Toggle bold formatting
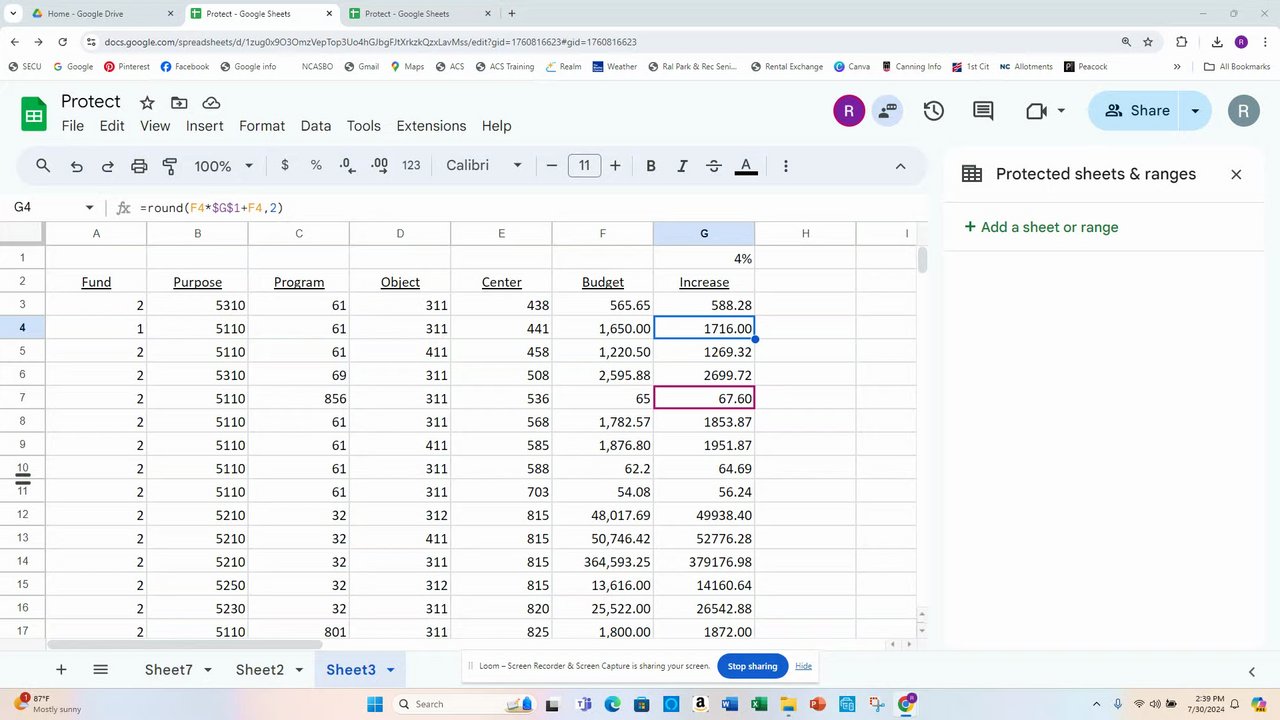This screenshot has height=720, width=1280. point(651,166)
